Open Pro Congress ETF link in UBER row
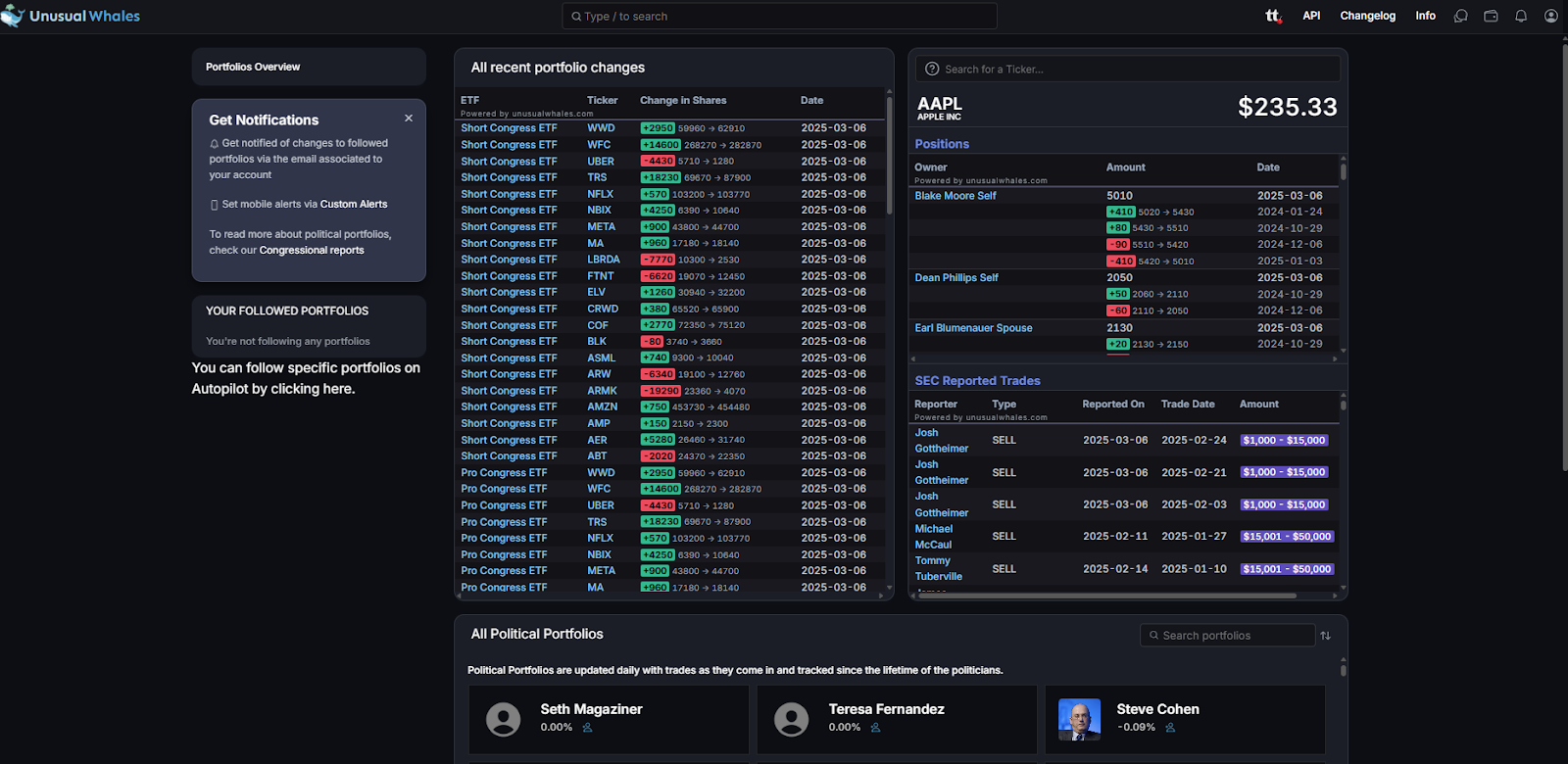This screenshot has width=1568, height=764. click(504, 505)
